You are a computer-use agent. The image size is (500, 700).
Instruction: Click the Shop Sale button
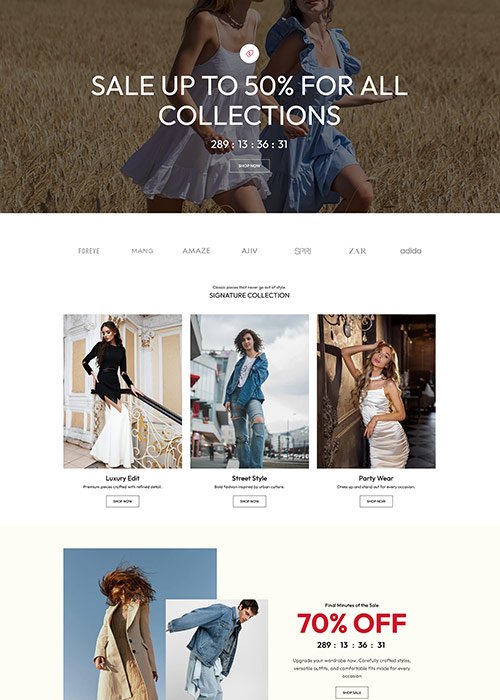352,692
